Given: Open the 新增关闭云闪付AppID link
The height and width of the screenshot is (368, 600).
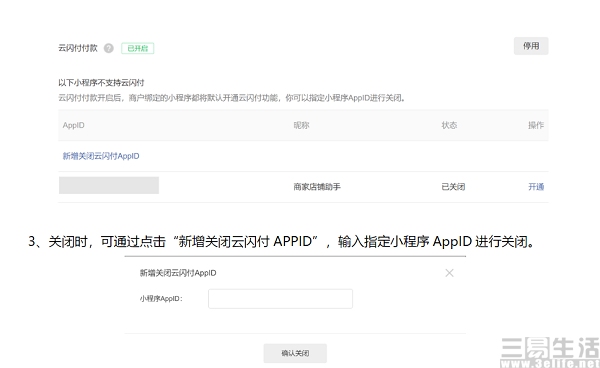Looking at the screenshot, I should pos(101,156).
